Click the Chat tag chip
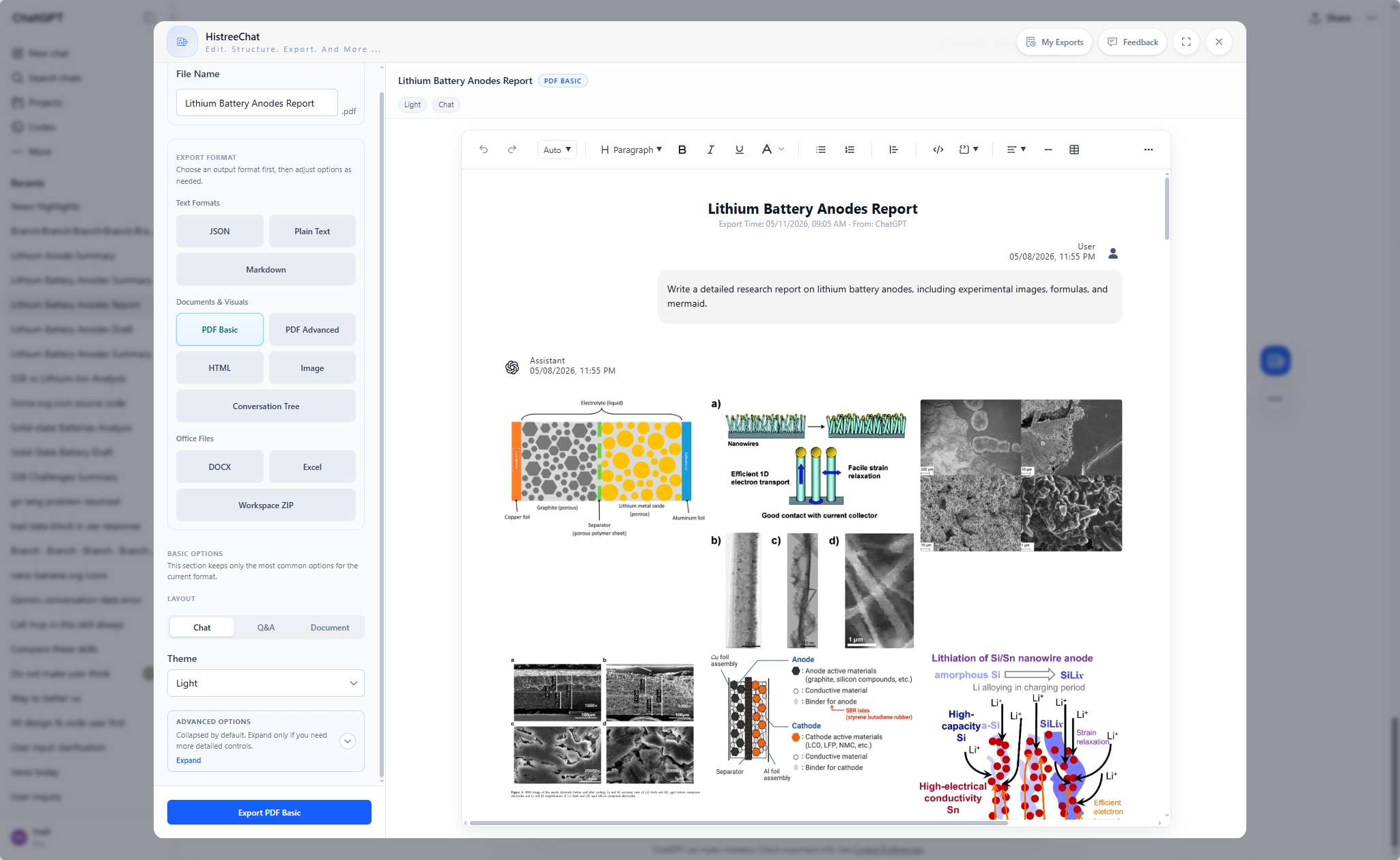 (446, 105)
